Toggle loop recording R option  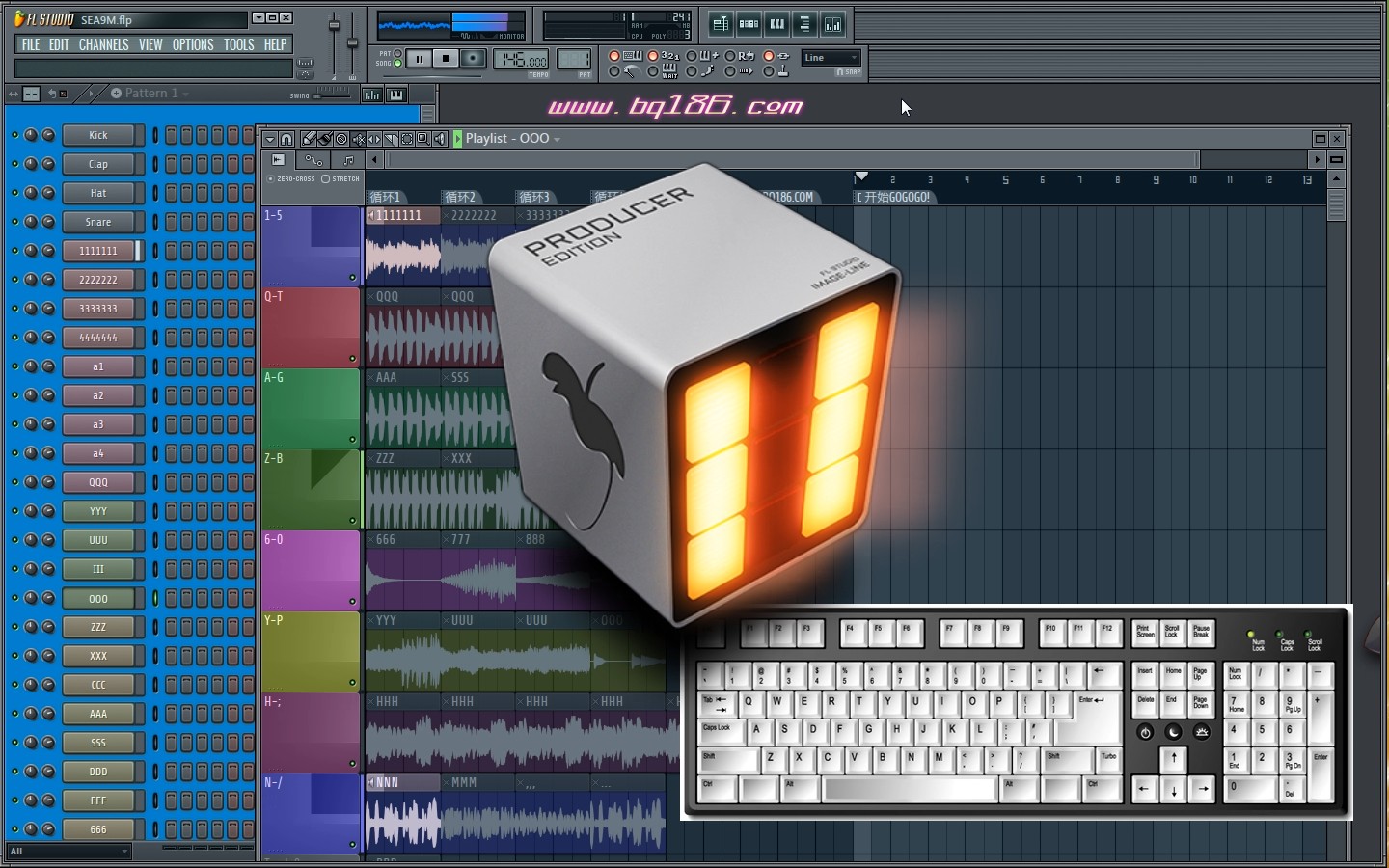[x=730, y=55]
